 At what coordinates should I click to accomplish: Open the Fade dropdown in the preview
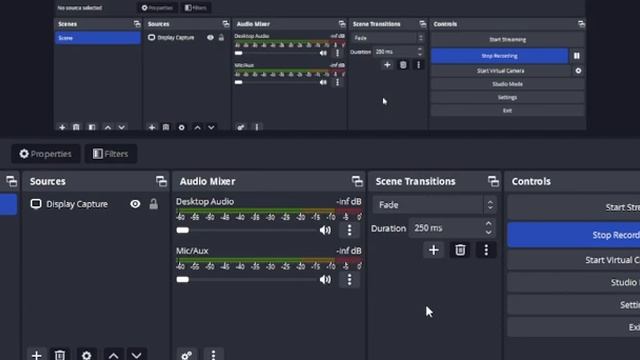(x=388, y=38)
